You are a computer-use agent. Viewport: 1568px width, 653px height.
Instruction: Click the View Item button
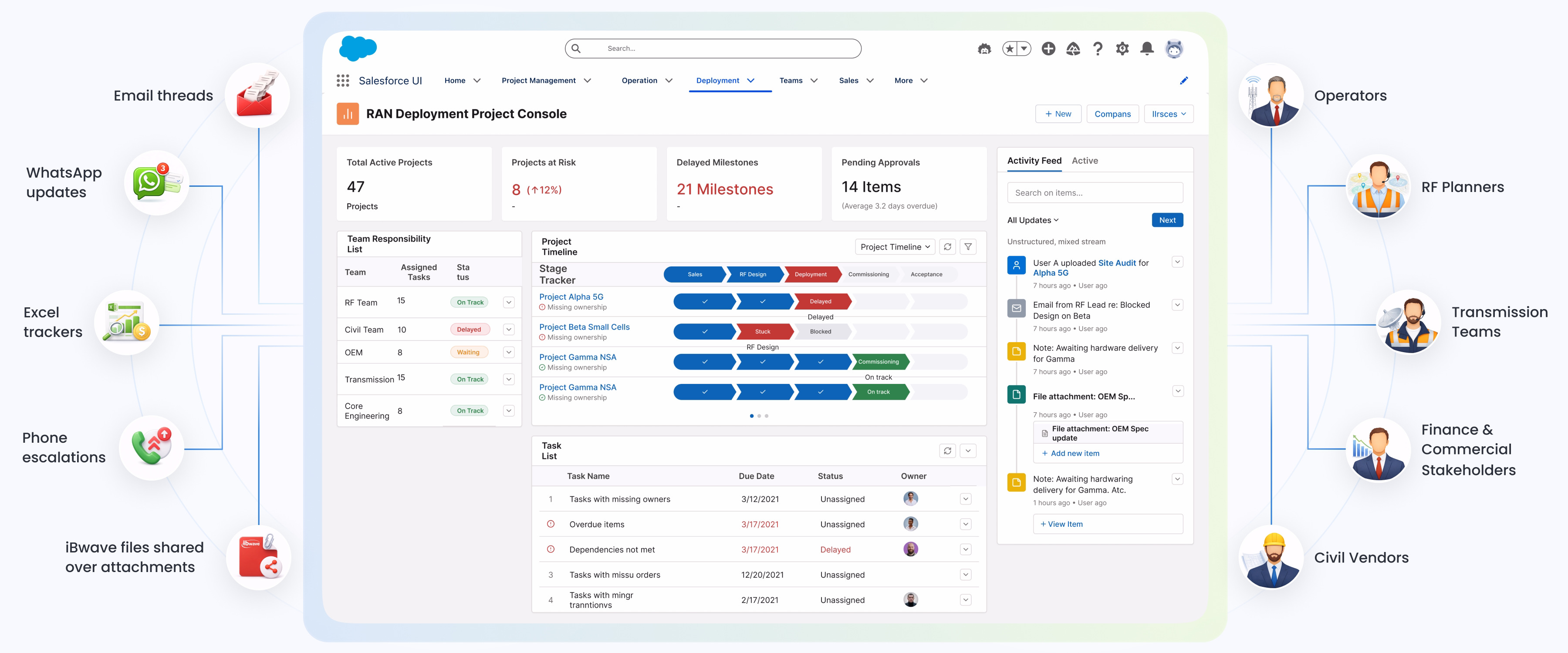[1107, 524]
